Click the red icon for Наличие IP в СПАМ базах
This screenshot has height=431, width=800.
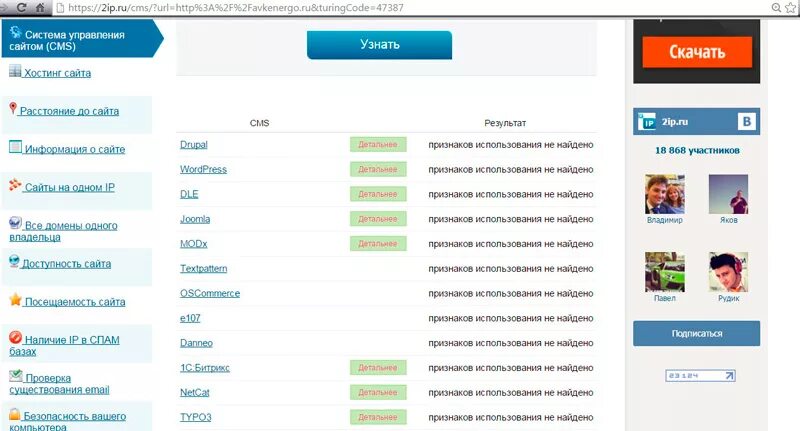click(x=15, y=337)
